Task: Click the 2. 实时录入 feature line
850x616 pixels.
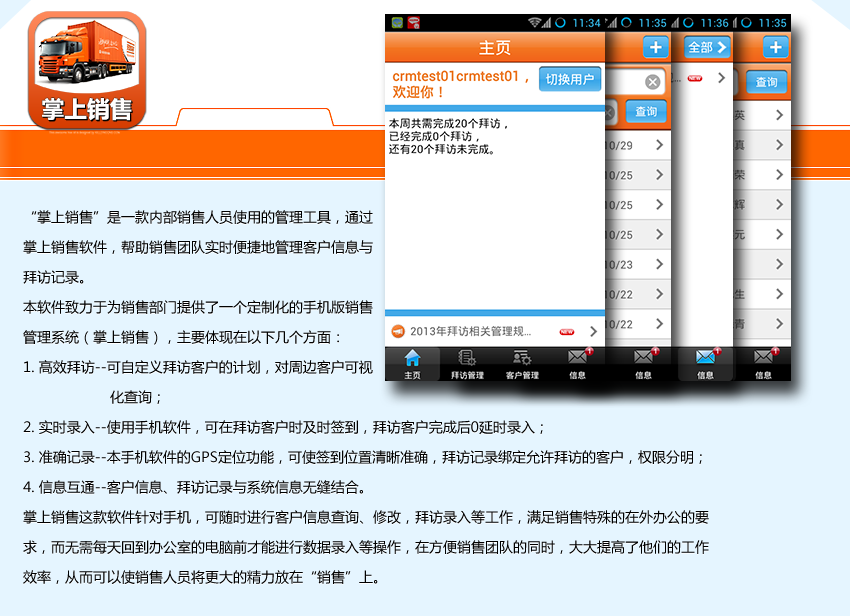Action: (x=284, y=427)
